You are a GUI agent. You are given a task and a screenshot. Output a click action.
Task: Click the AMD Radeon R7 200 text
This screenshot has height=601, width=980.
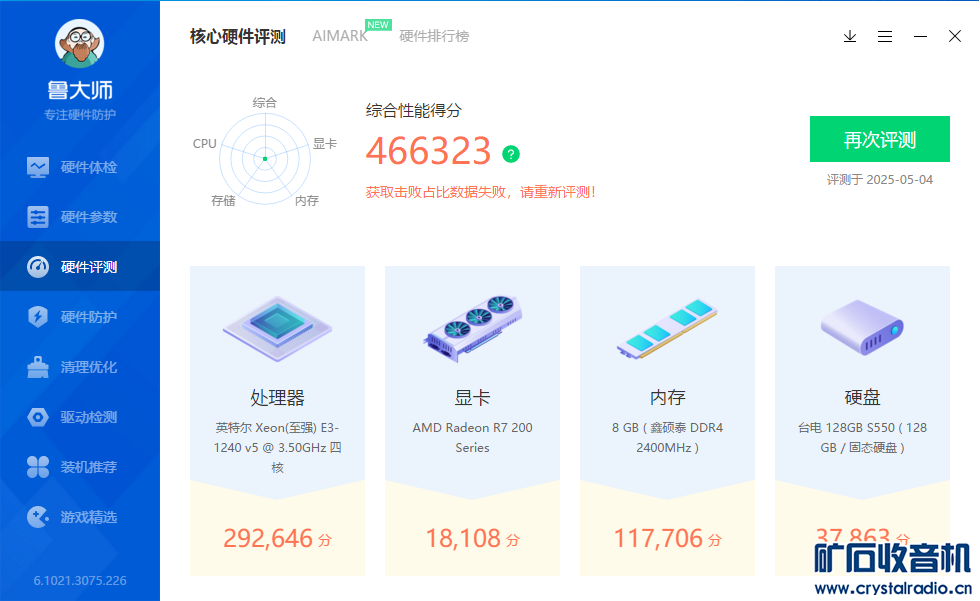472,437
